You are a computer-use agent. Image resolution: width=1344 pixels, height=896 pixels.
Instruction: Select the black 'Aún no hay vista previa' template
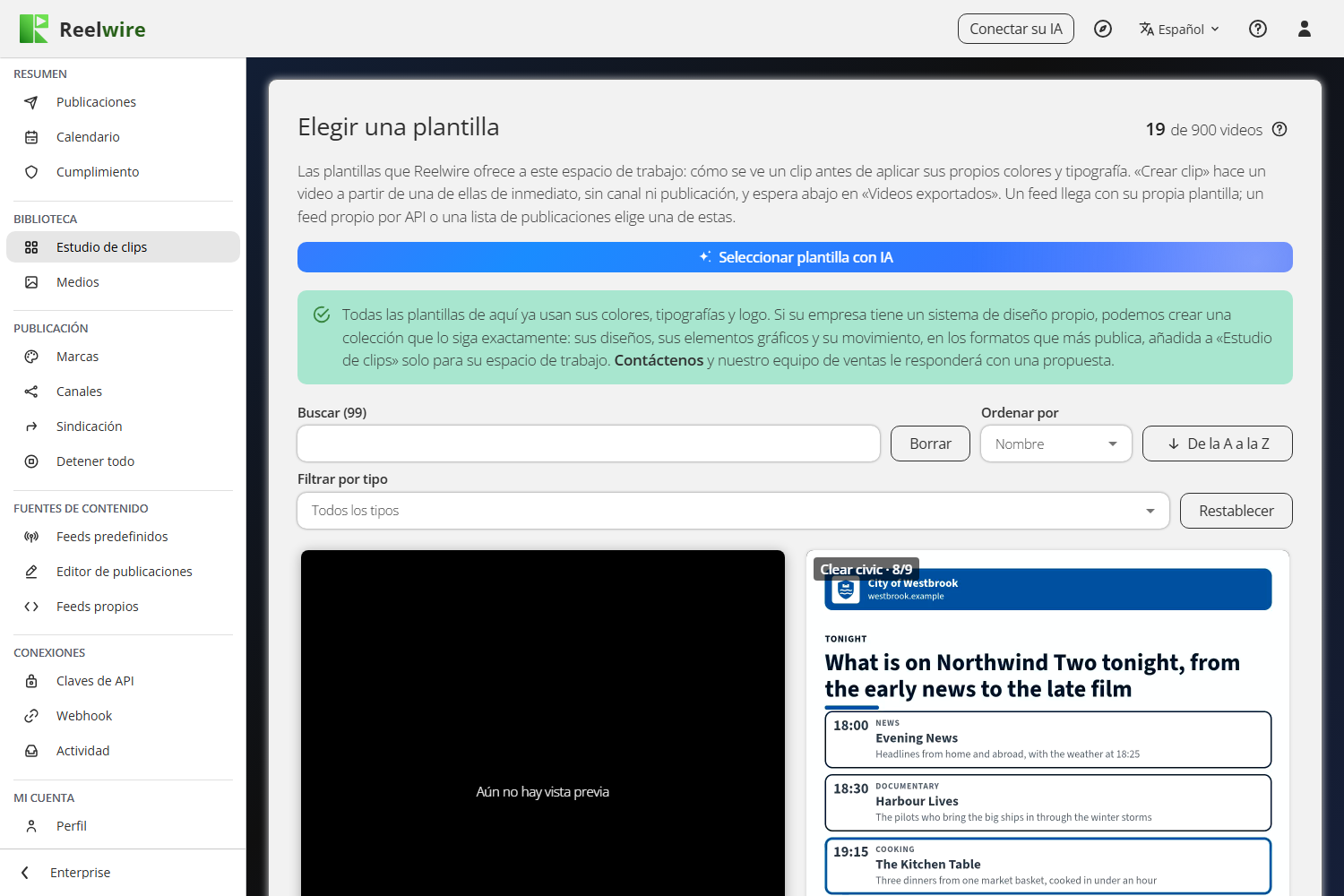[x=543, y=723]
